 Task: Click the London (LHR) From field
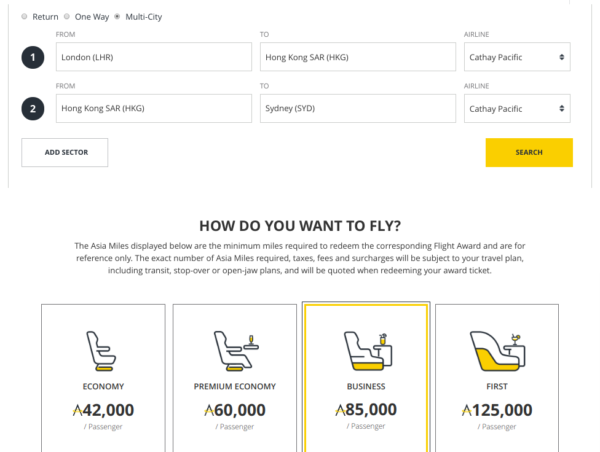[x=153, y=57]
